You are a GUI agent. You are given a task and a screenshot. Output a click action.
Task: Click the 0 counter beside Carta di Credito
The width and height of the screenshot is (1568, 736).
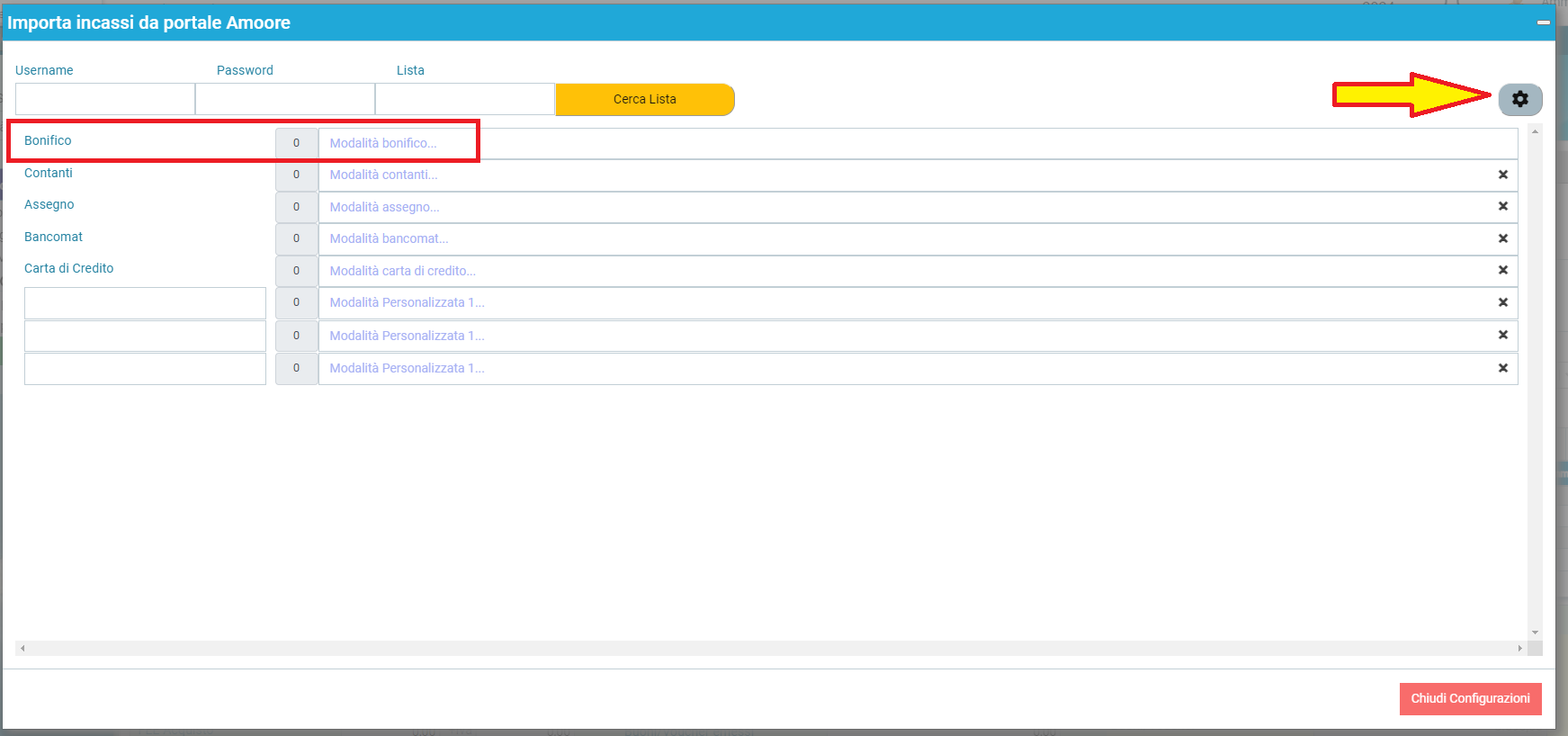(x=296, y=271)
